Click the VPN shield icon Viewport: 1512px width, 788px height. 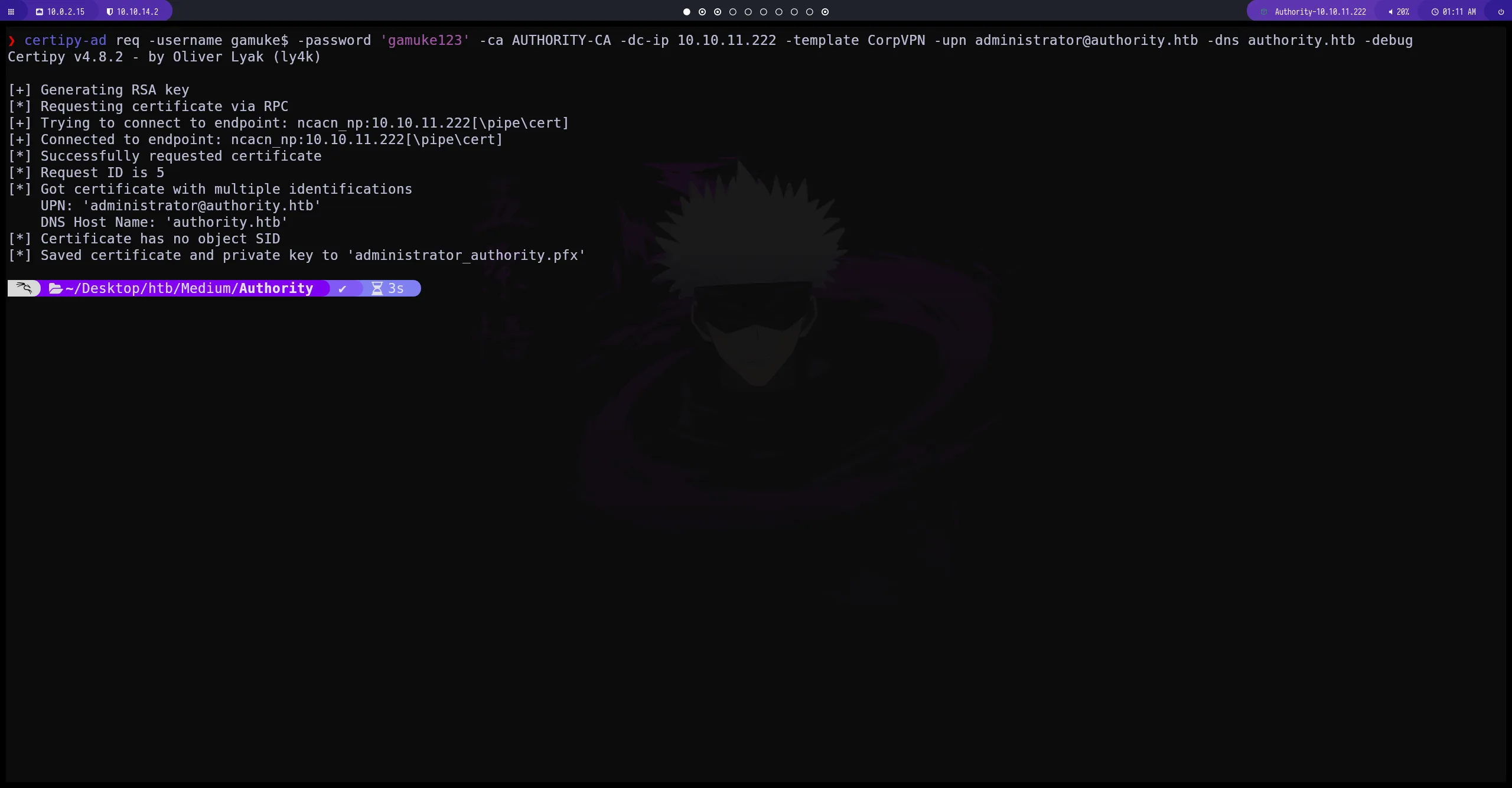[109, 12]
